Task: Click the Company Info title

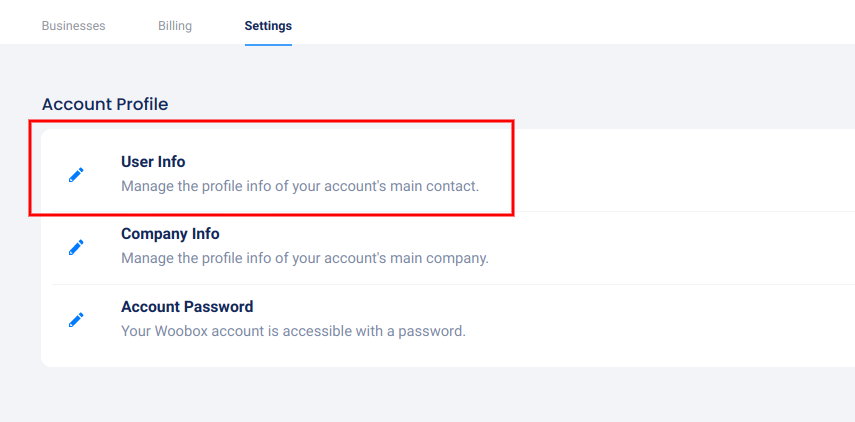Action: 170,234
